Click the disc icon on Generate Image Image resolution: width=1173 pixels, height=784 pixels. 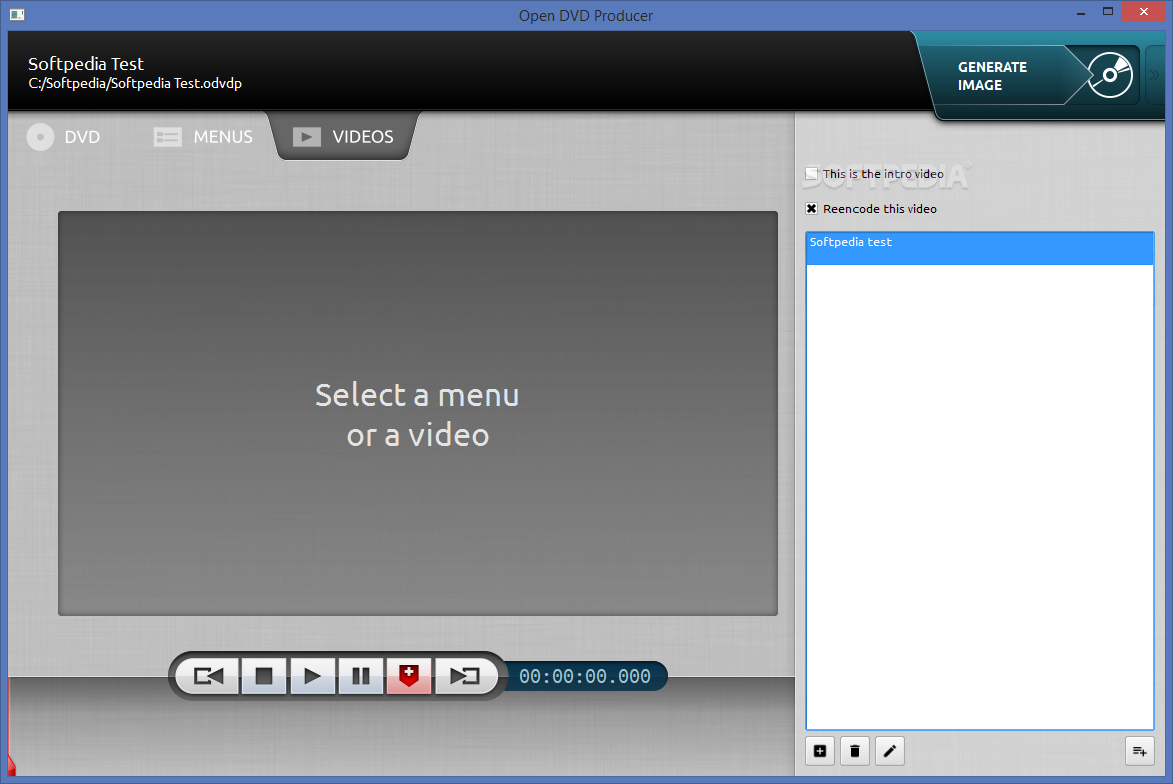point(1110,75)
